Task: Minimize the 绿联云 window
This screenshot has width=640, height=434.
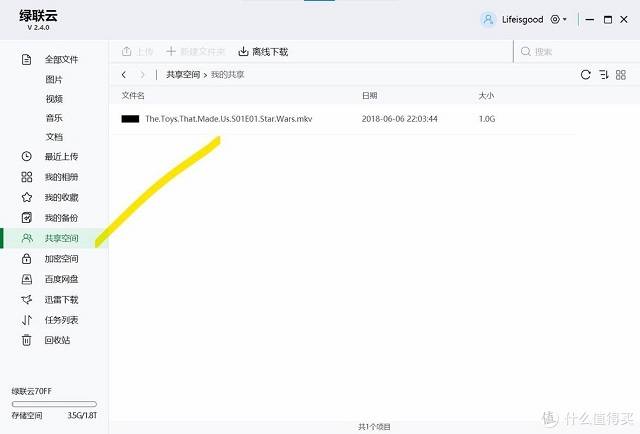Action: (x=590, y=20)
